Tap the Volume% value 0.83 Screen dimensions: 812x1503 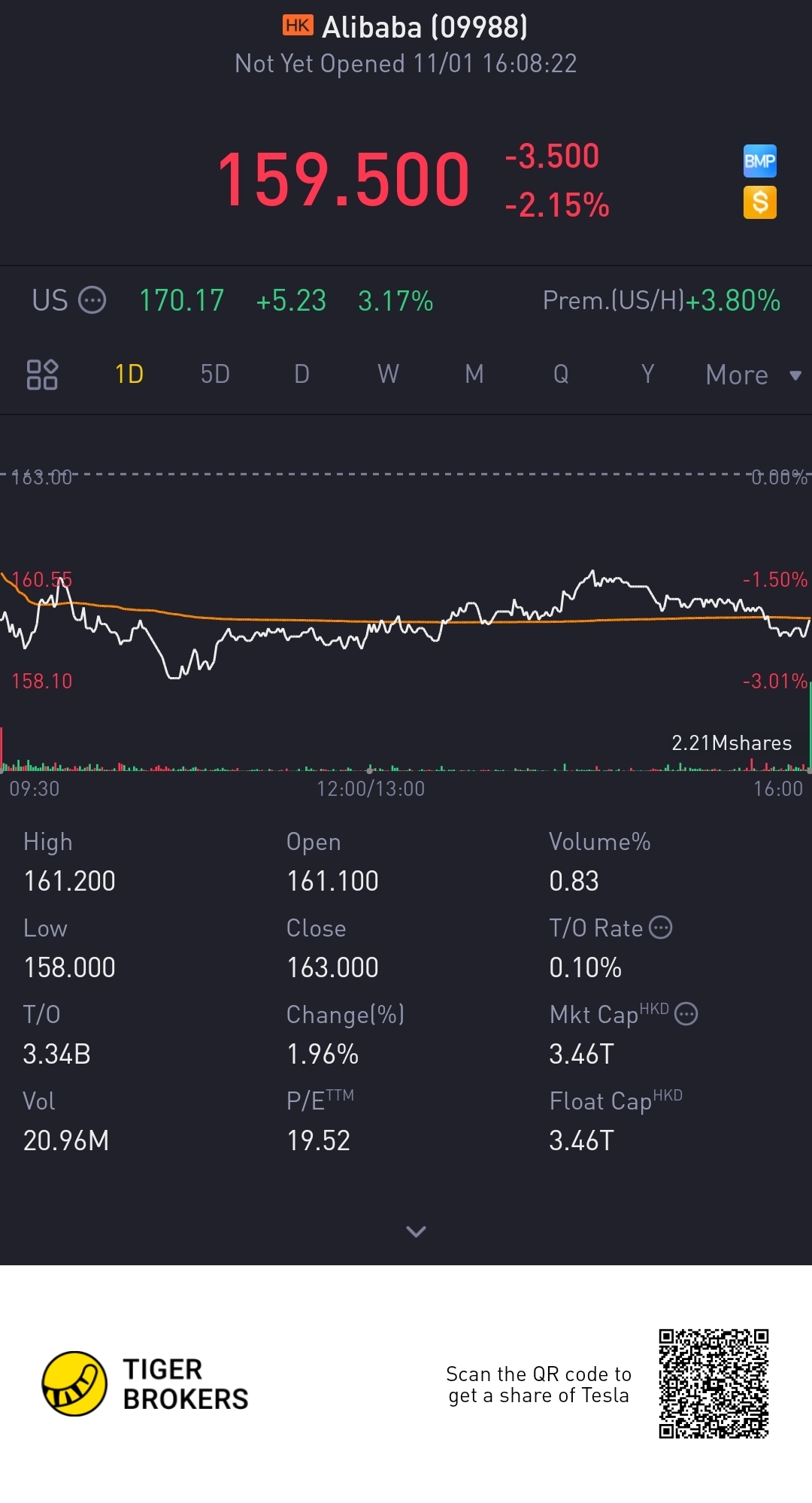click(x=574, y=881)
